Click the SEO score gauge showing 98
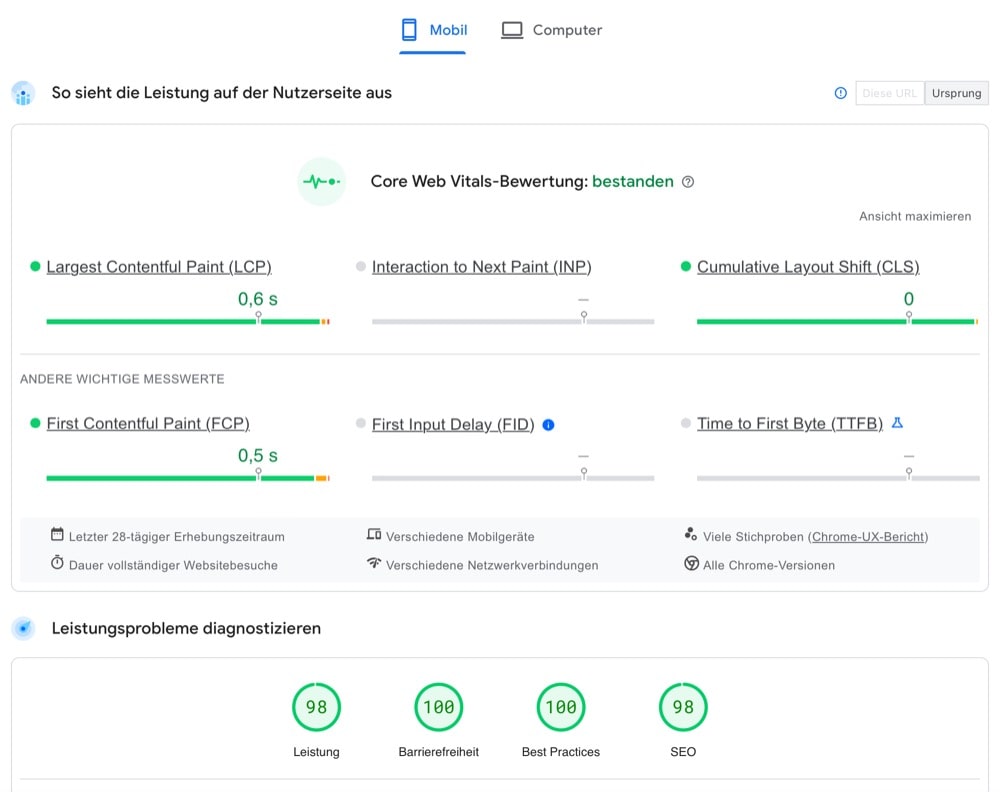The height and width of the screenshot is (792, 1000). (683, 707)
